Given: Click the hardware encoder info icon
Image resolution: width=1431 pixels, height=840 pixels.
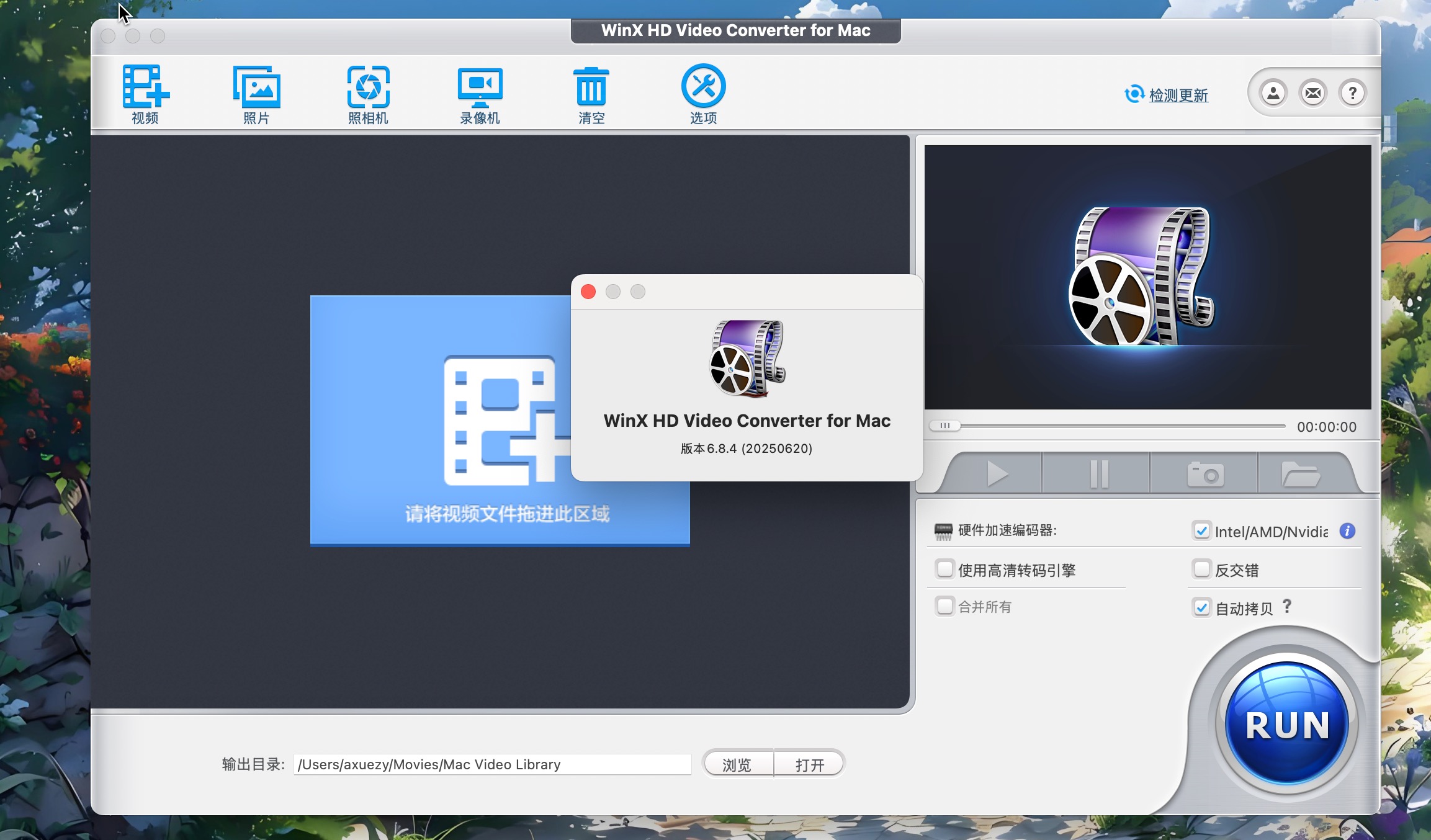Looking at the screenshot, I should tap(1347, 531).
